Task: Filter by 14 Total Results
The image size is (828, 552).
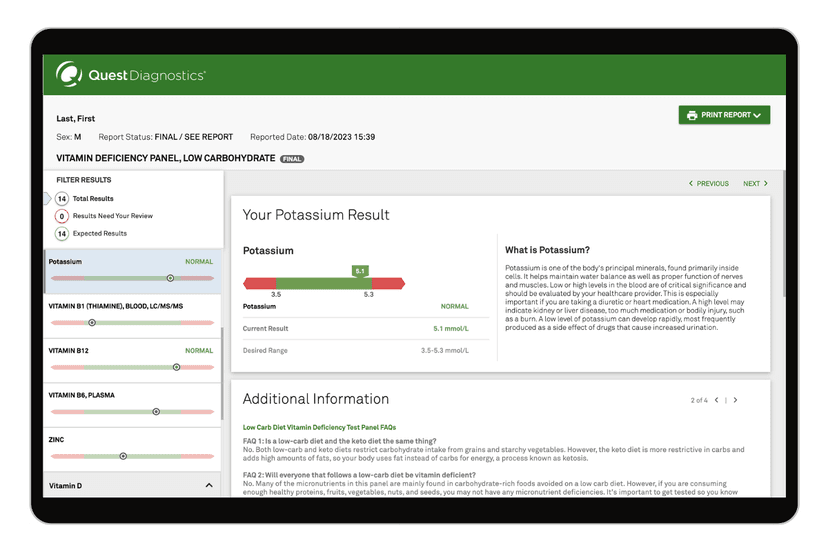Action: pyautogui.click(x=84, y=199)
